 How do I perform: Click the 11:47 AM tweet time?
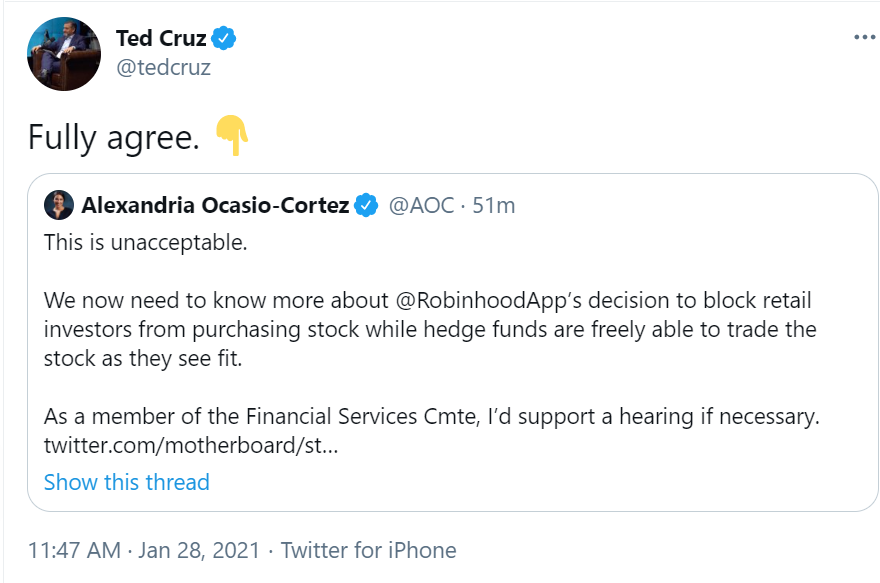[74, 550]
